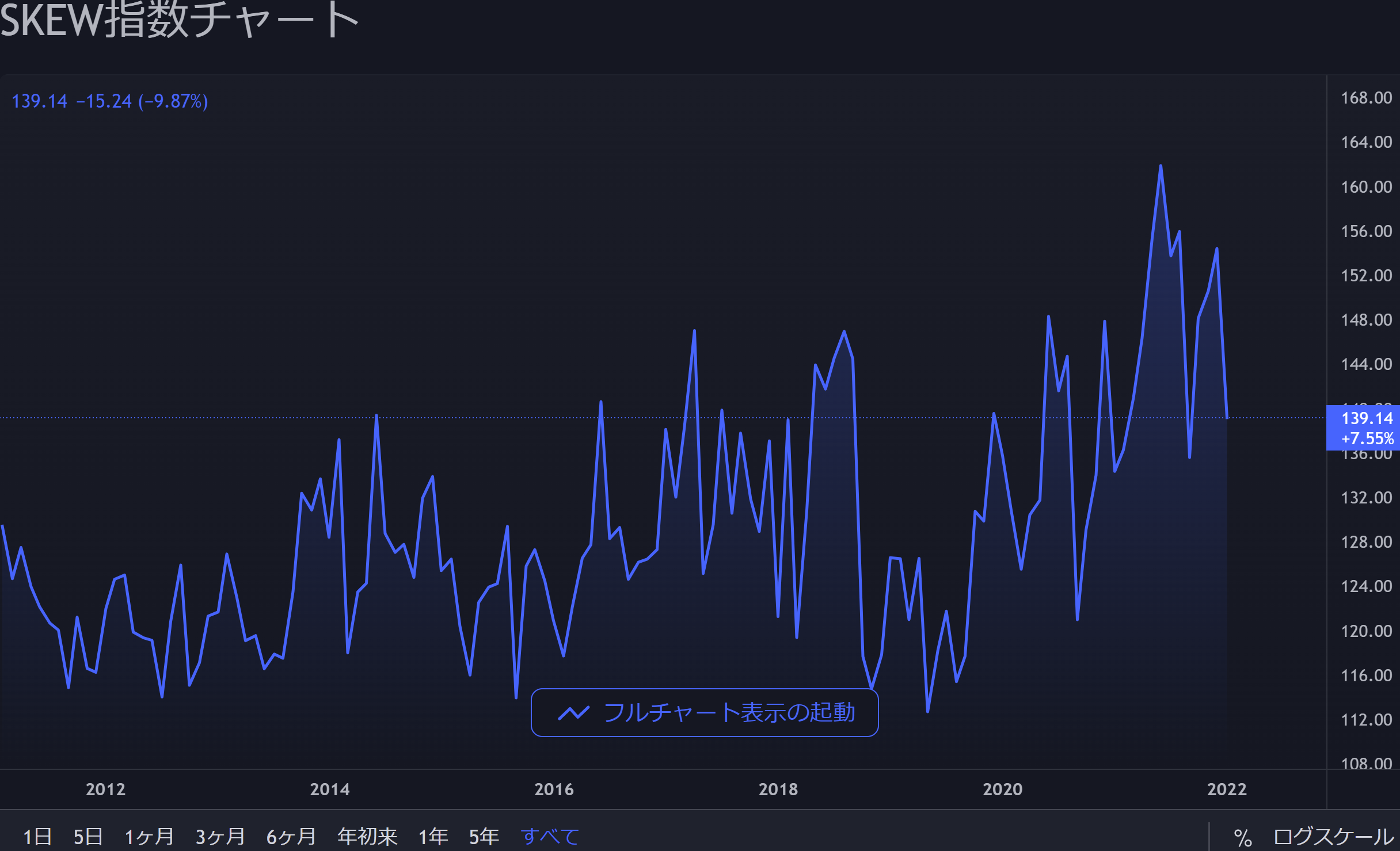Select the 1日 time range

pos(37,836)
